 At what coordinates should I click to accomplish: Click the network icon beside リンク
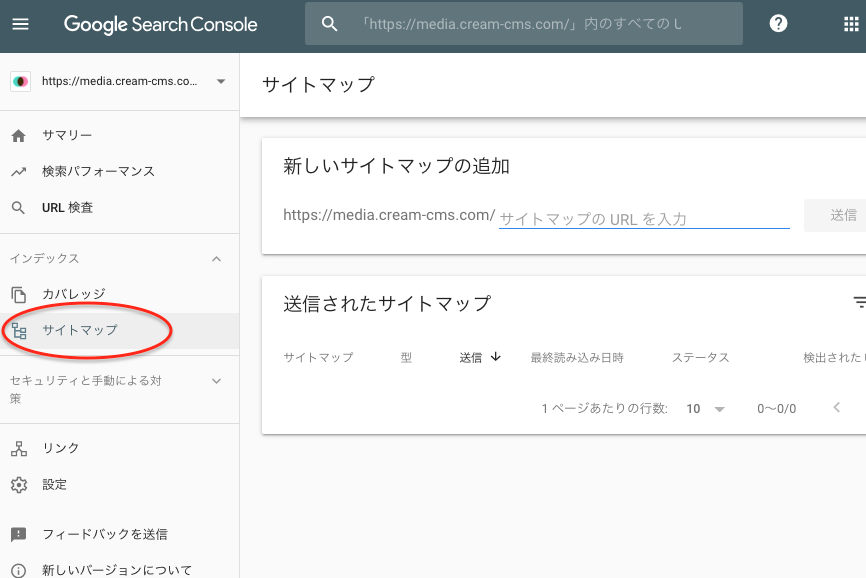(19, 449)
